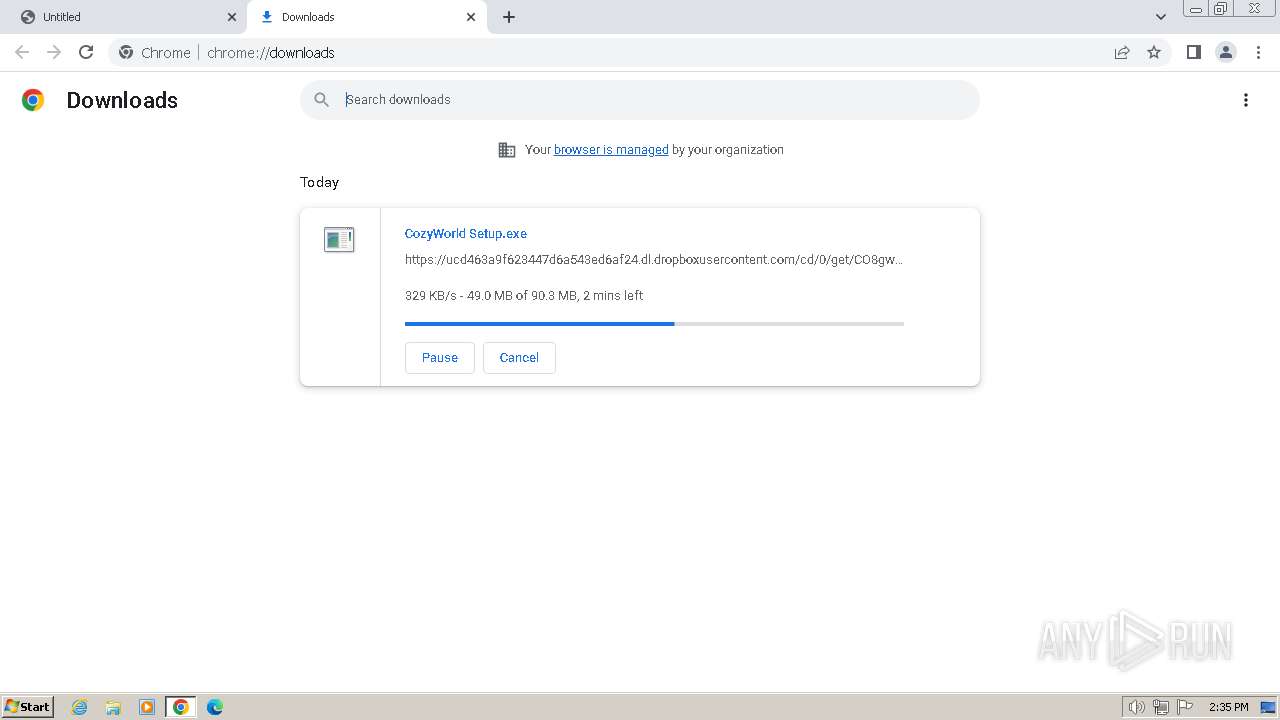Image resolution: width=1280 pixels, height=720 pixels.
Task: Click the Today date label
Action: click(x=319, y=182)
